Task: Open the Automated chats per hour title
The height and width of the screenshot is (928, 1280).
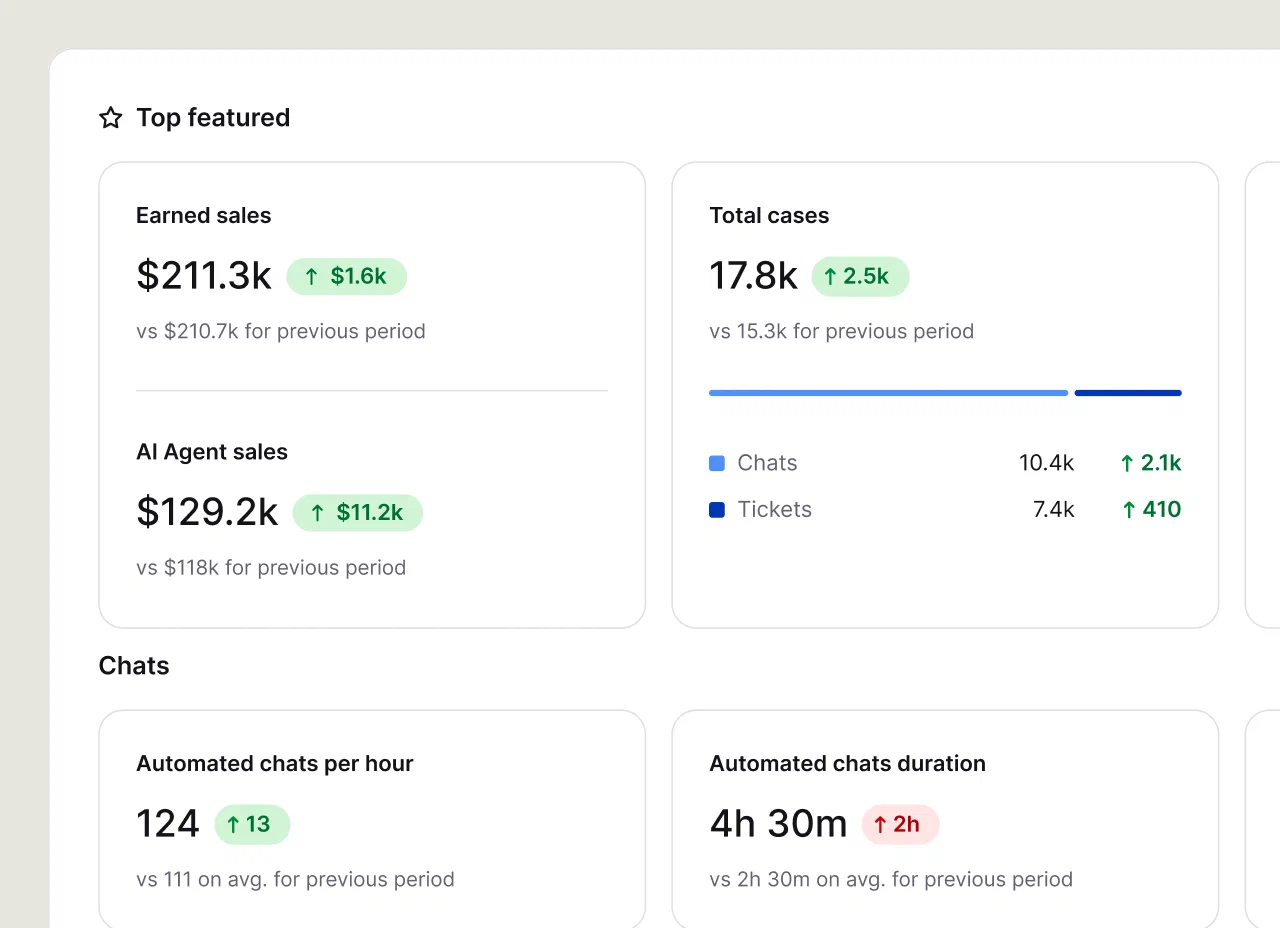Action: (x=275, y=764)
